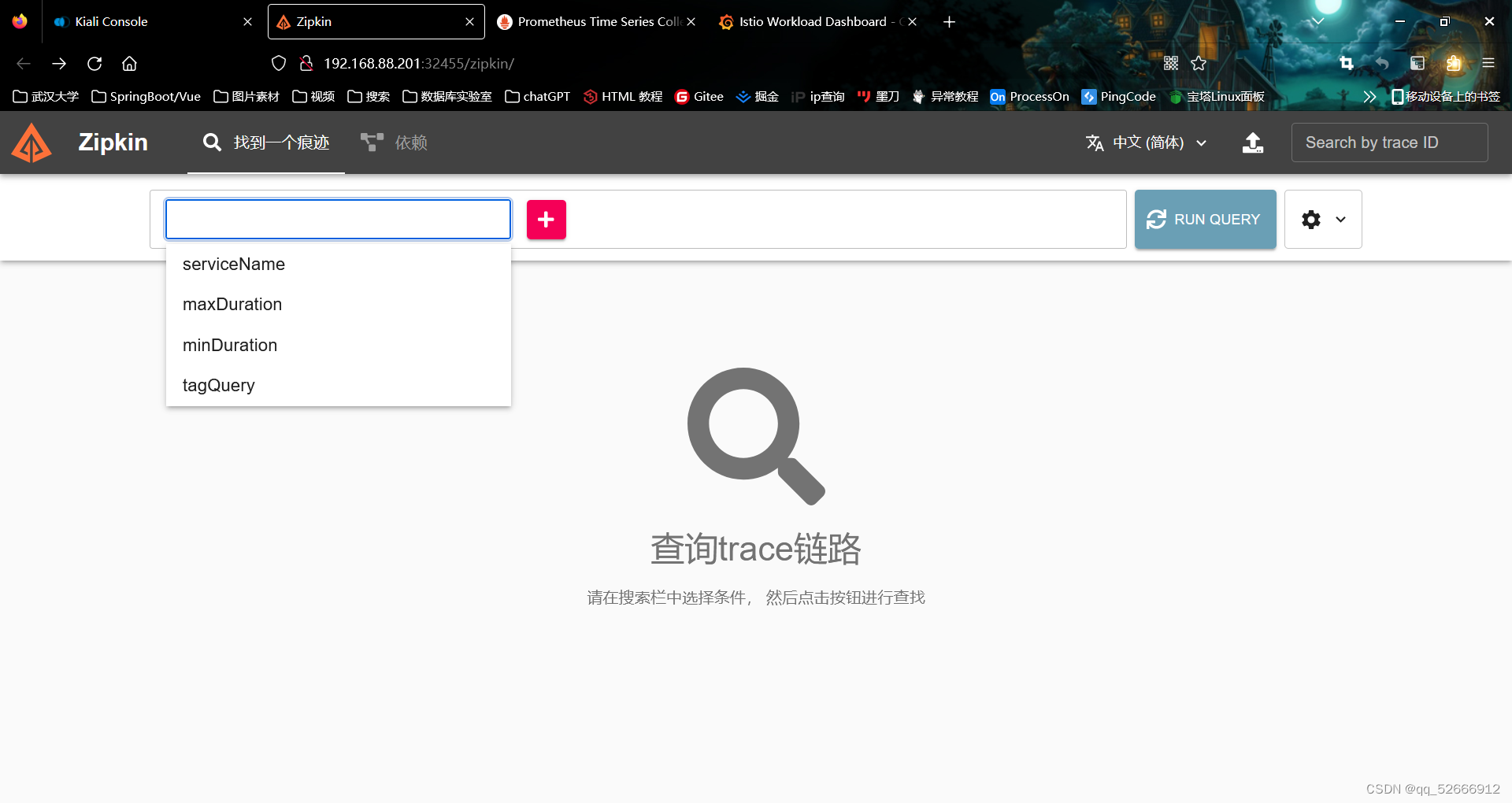Screen dimensions: 1512x803
Task: Close the Prometheus Time Series browser tab
Action: click(x=691, y=22)
